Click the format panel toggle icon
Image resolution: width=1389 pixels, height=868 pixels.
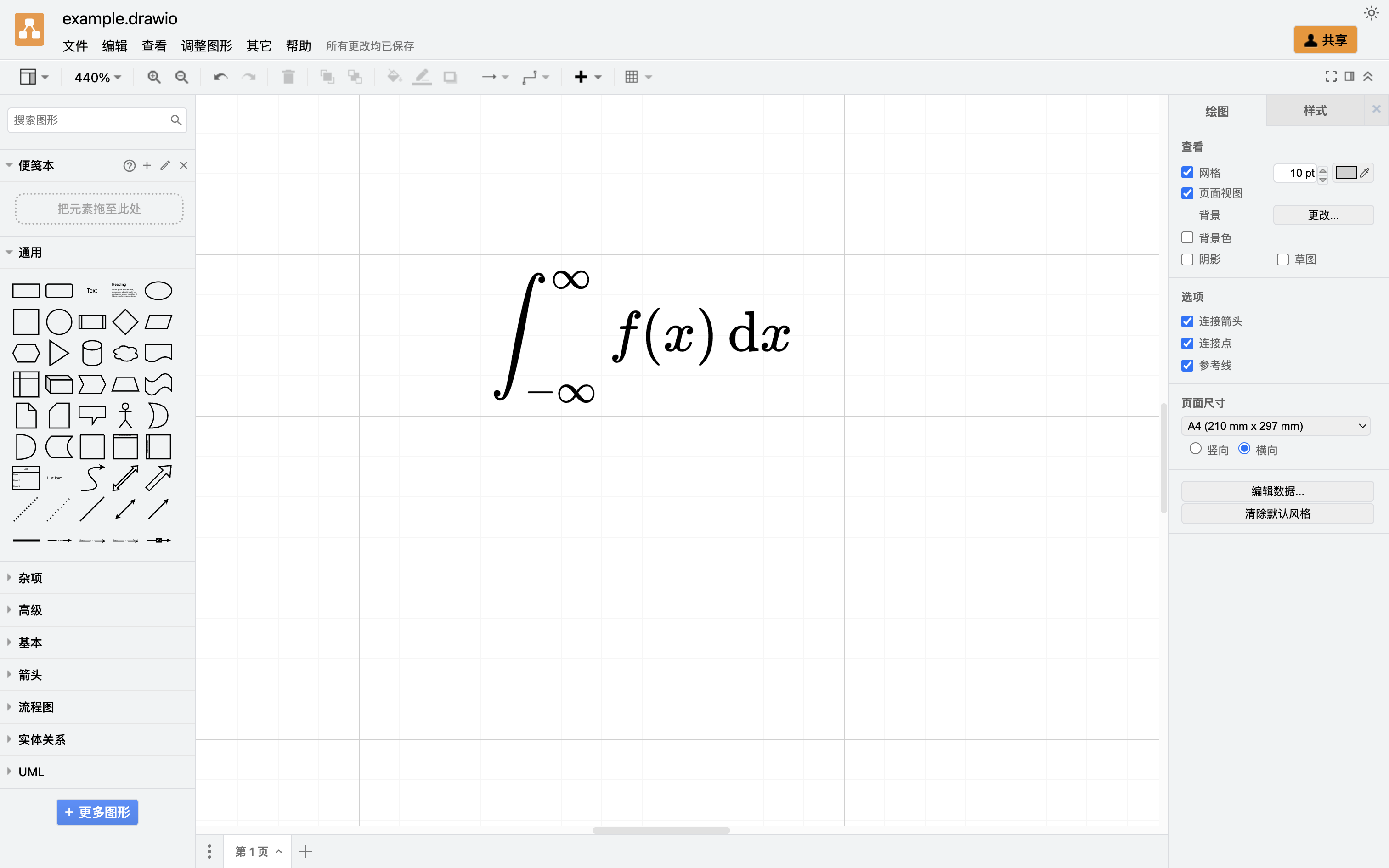1349,76
